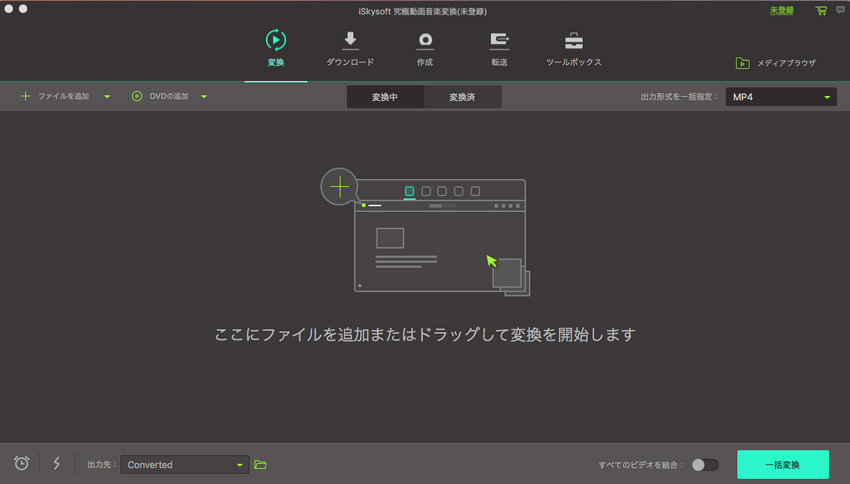
Task: Click the 出力形式を一括指定 label
Action: [x=679, y=96]
